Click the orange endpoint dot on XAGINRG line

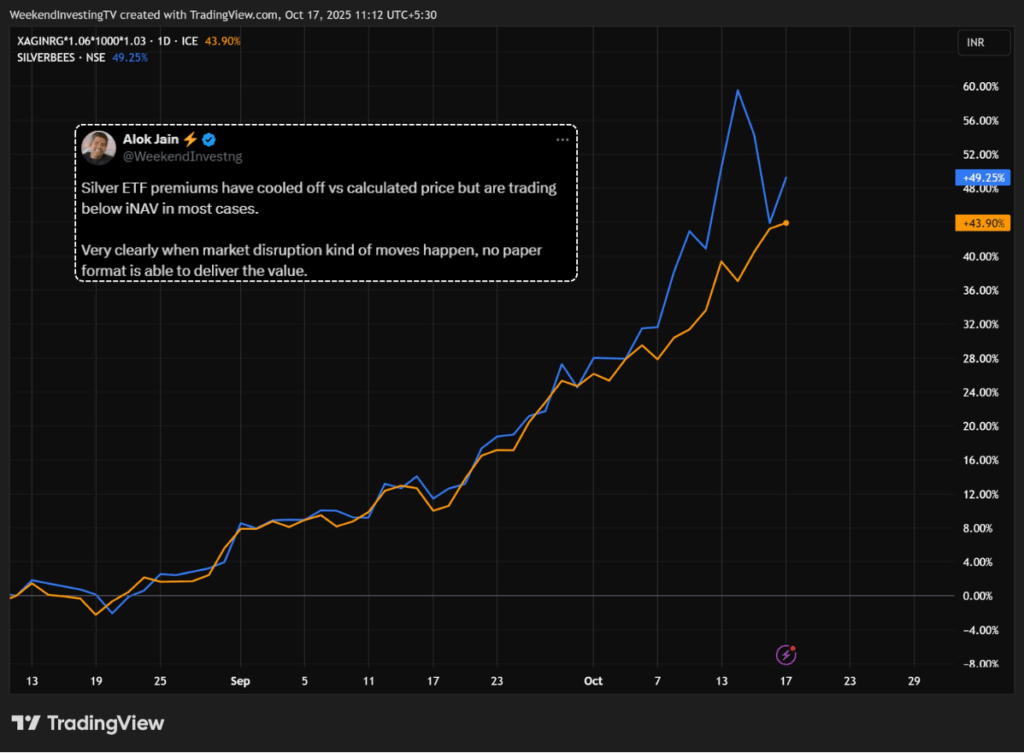[786, 223]
